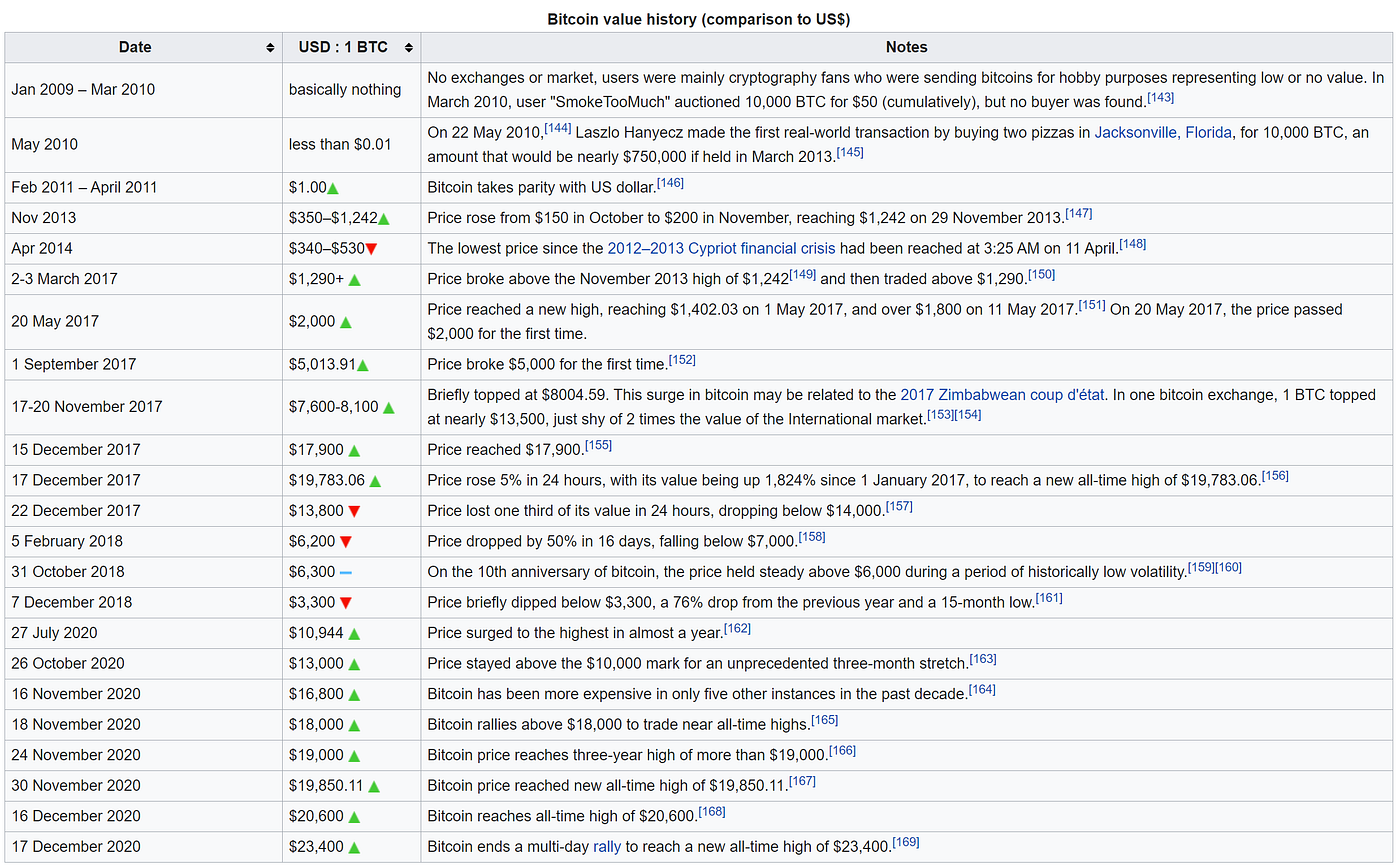Screen dimensions: 1400x868
Task: View citation [147] in the Nov 2013 row
Action: pyautogui.click(x=1079, y=213)
